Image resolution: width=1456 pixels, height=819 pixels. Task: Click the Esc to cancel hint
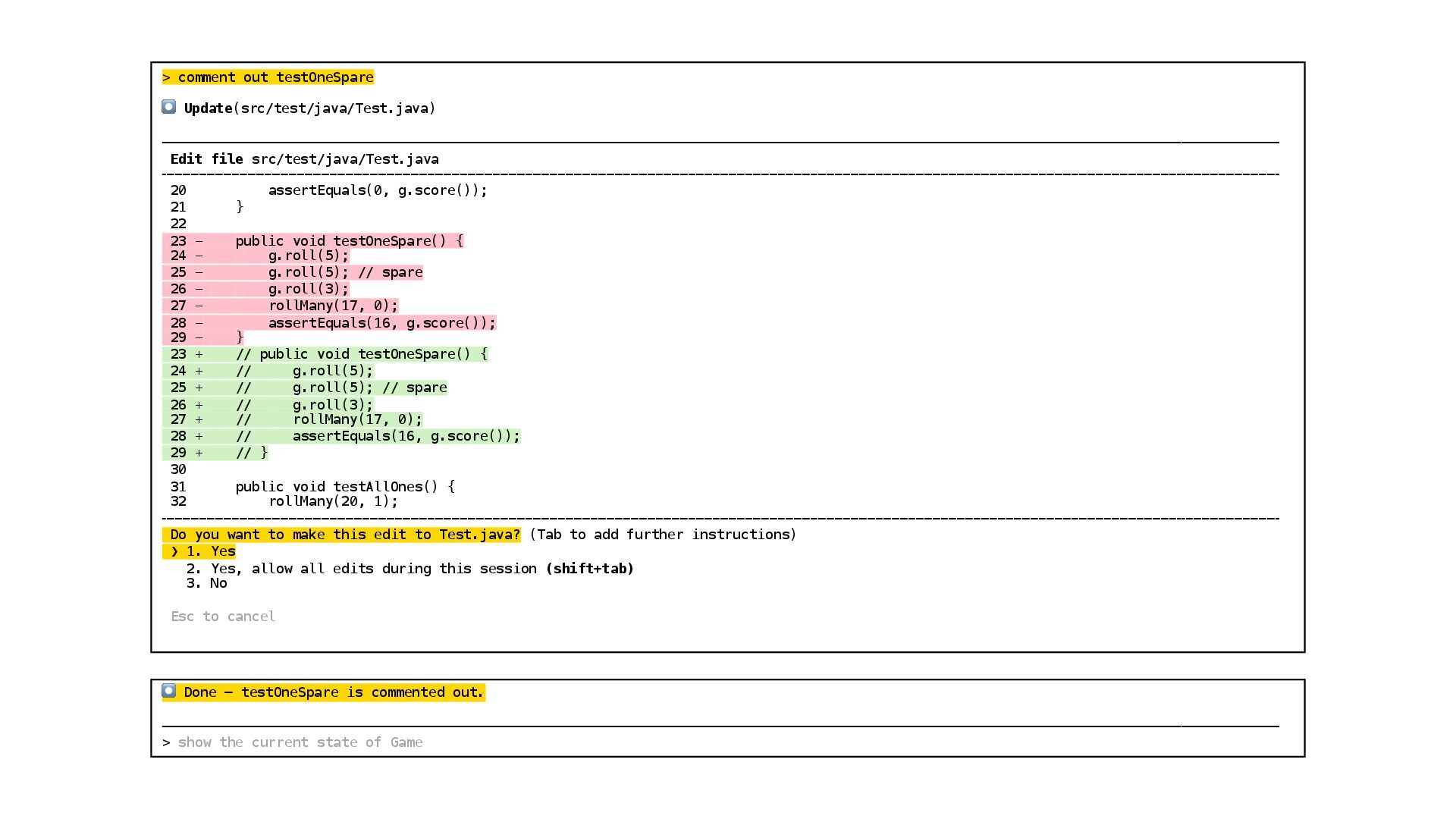(x=223, y=617)
